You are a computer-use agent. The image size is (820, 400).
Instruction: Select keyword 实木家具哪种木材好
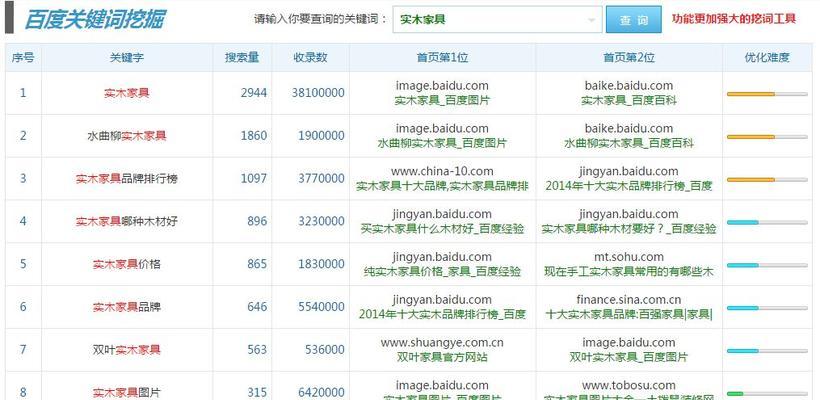point(127,221)
